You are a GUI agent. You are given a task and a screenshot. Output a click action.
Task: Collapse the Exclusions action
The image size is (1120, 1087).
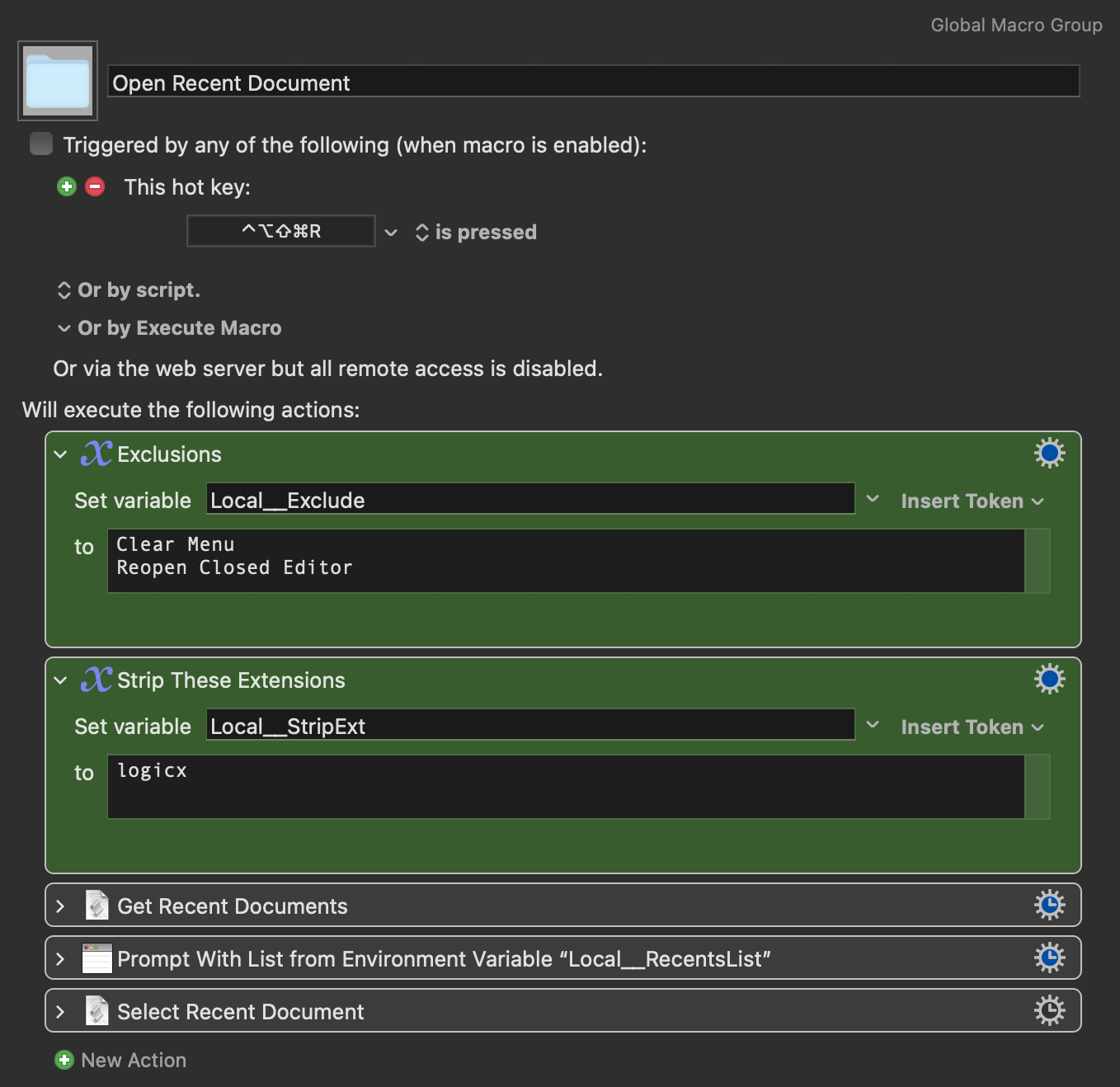(x=60, y=454)
